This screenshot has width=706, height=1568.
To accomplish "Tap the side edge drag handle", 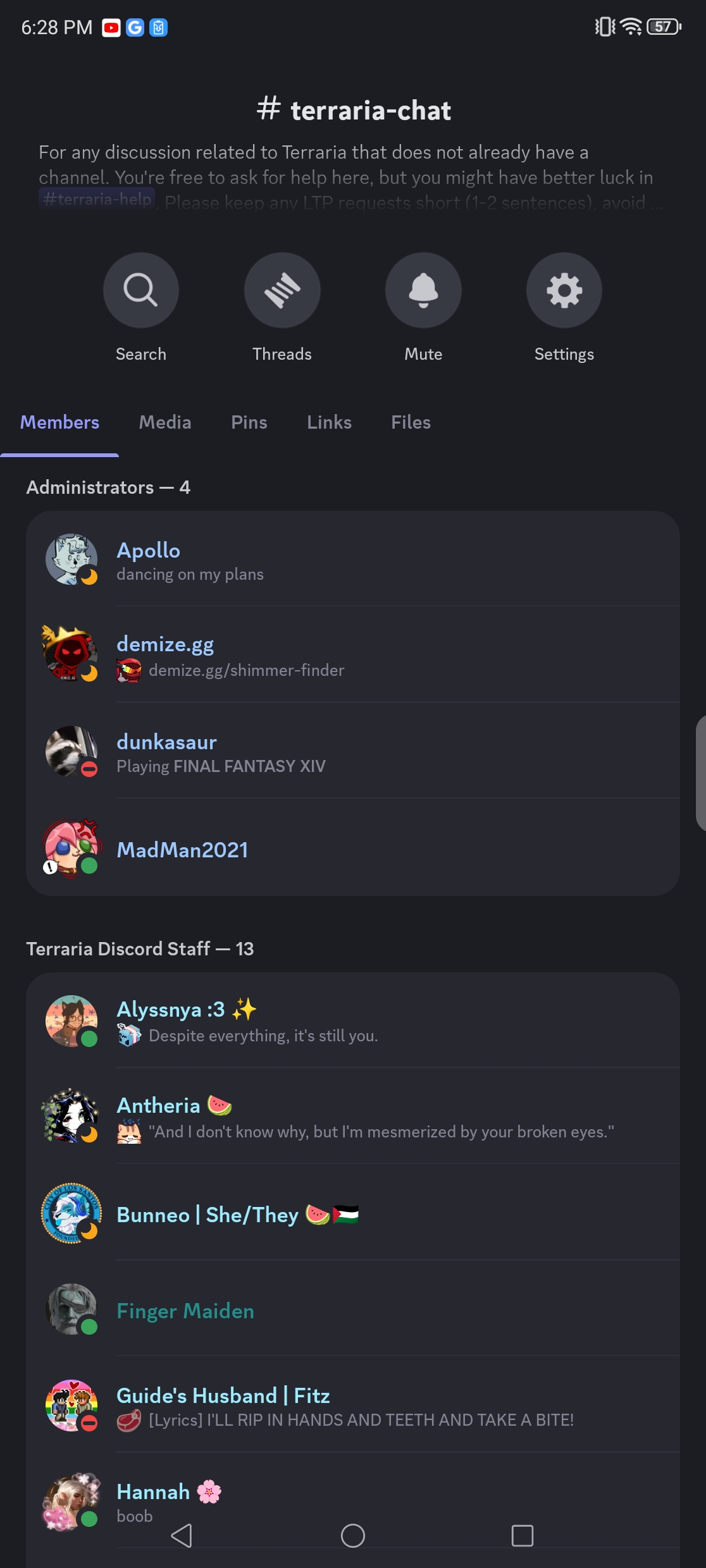I will click(x=701, y=773).
